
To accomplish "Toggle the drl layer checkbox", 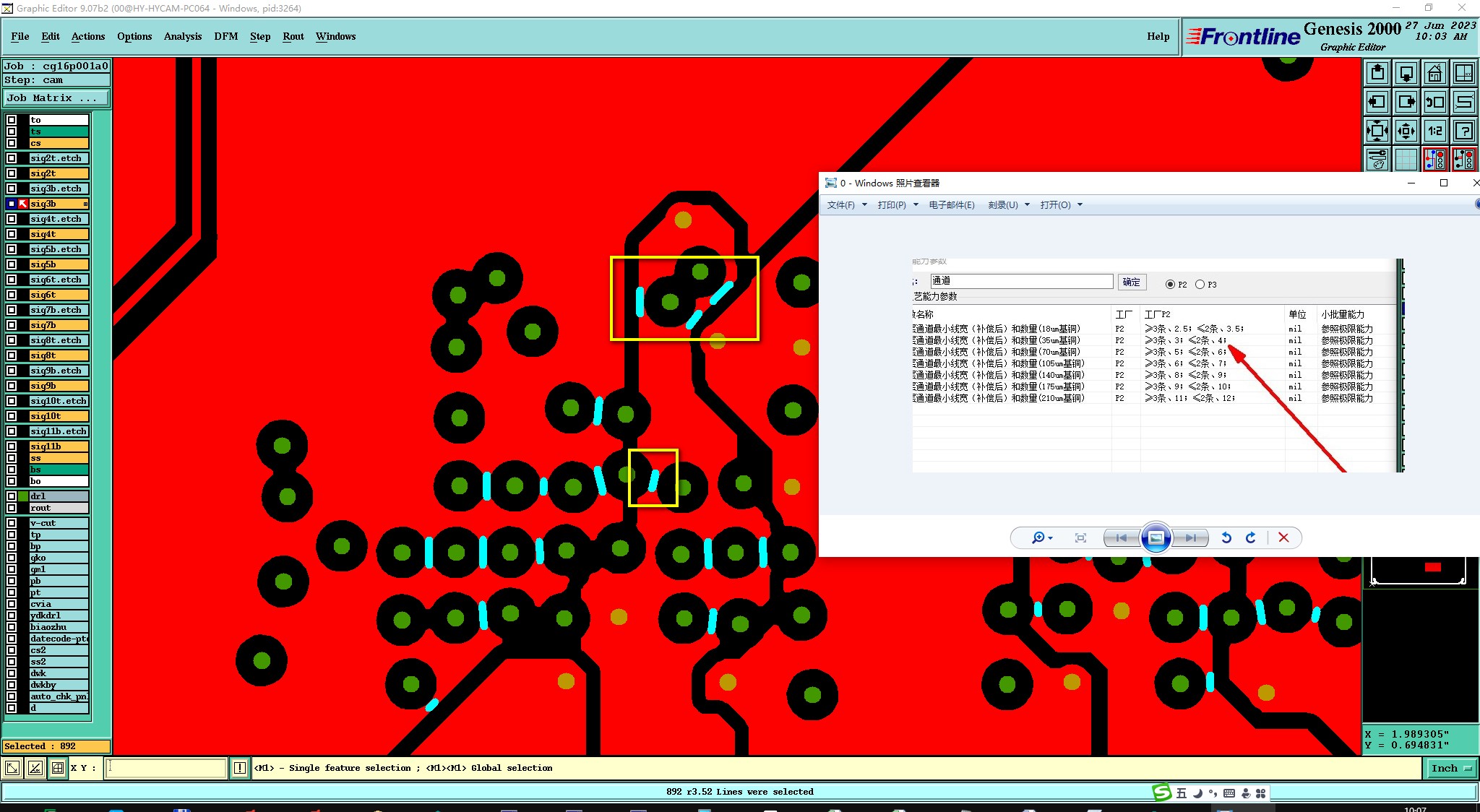I will [12, 496].
